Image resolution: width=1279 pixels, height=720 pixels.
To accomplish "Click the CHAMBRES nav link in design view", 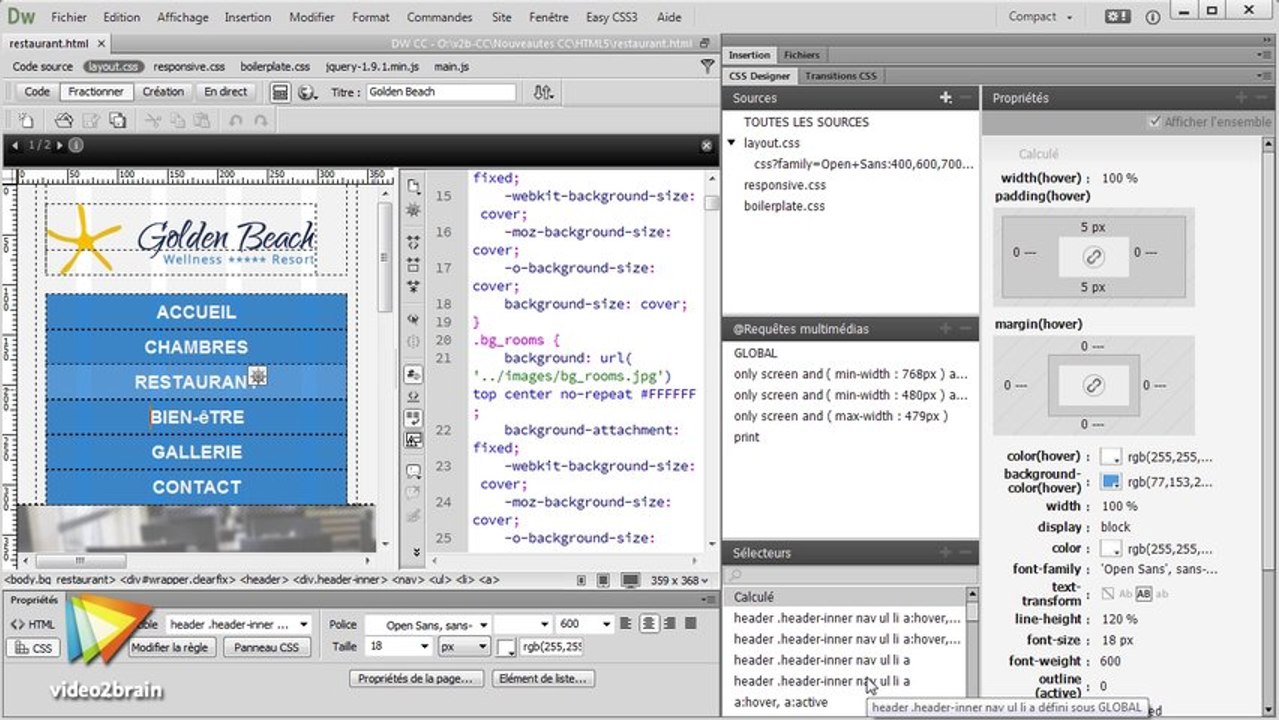I will [x=196, y=347].
